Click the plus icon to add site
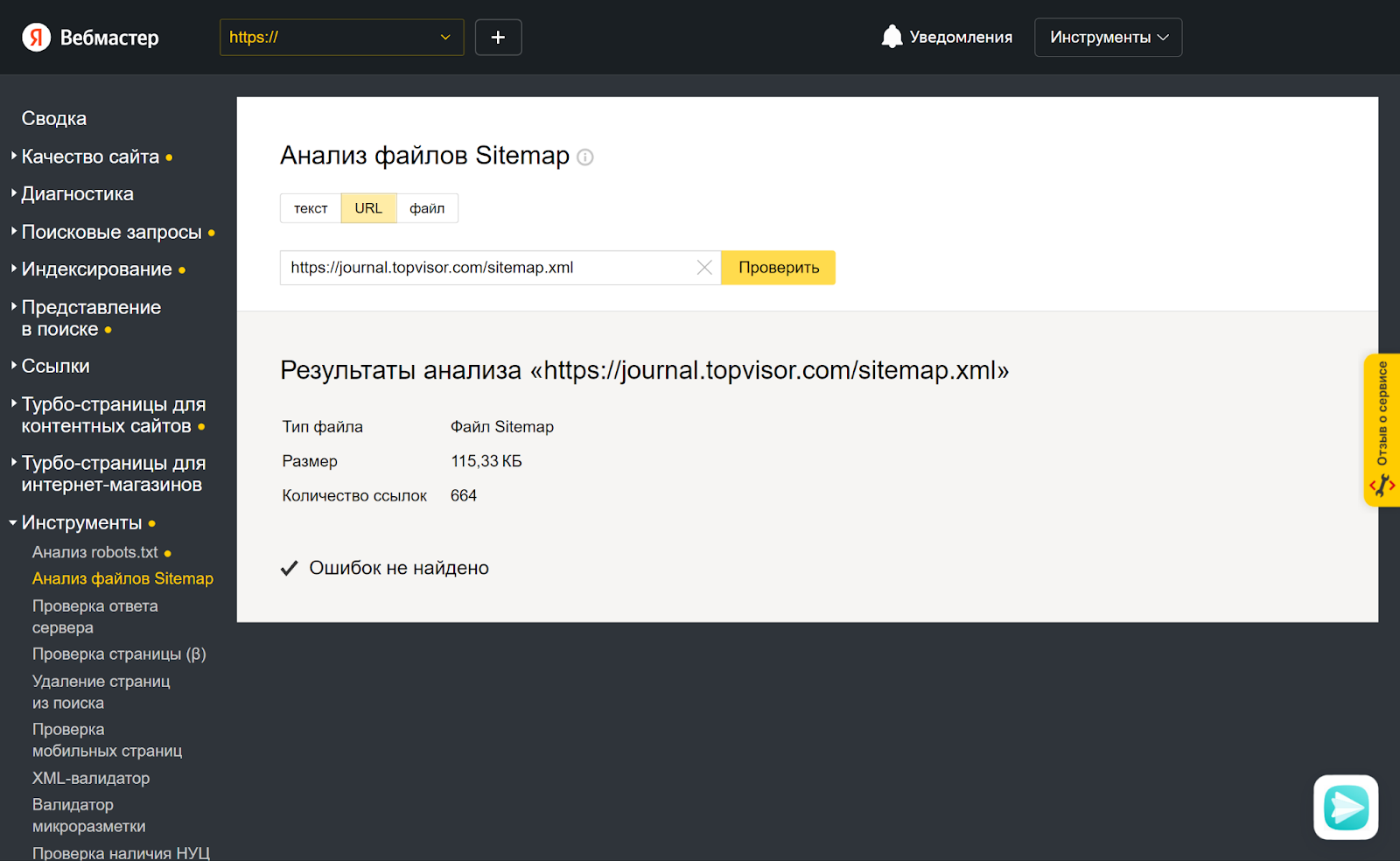Image resolution: width=1400 pixels, height=861 pixels. click(x=498, y=38)
